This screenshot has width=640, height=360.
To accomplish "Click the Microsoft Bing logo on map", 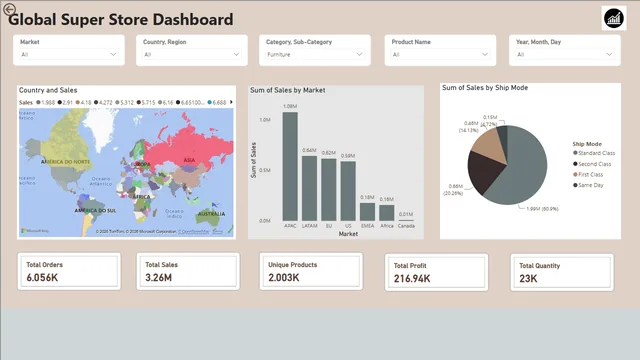I will point(35,231).
